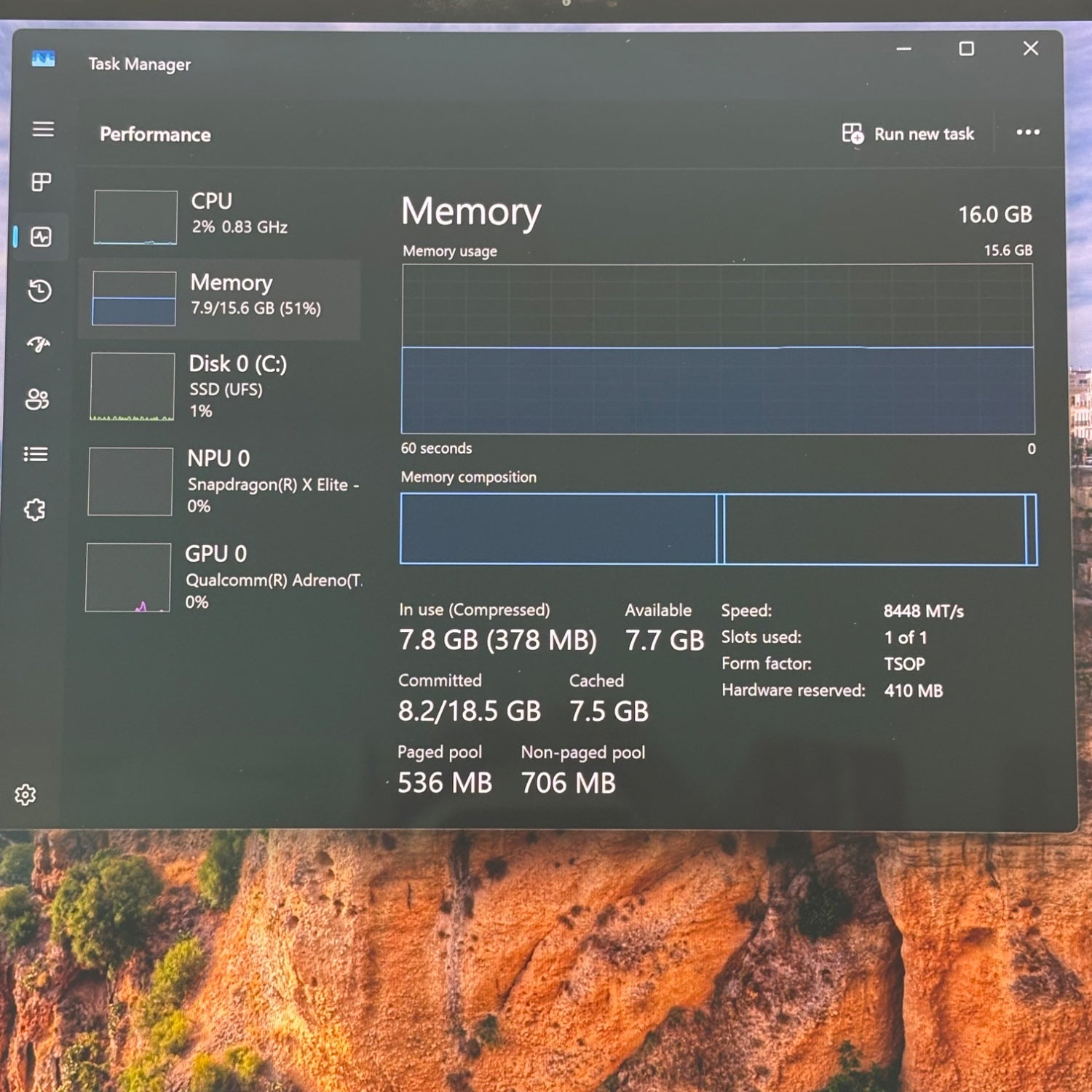Open the three-dot more options menu

[x=1027, y=132]
